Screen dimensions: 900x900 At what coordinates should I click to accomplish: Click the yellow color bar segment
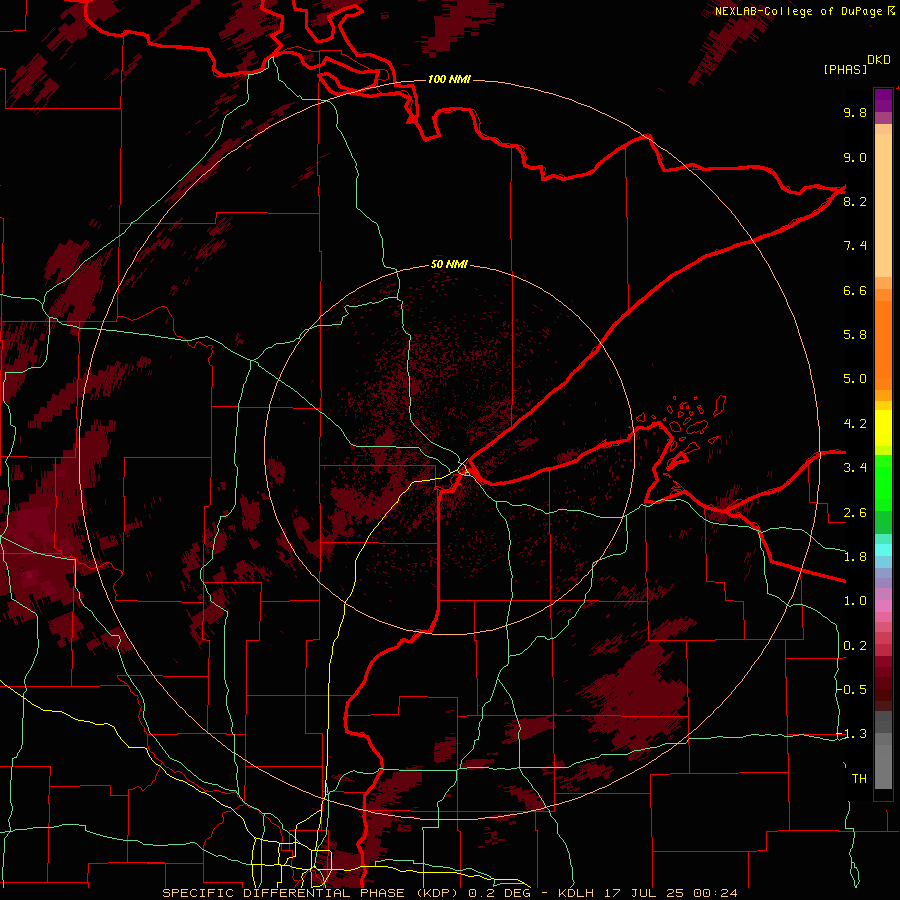pyautogui.click(x=883, y=428)
